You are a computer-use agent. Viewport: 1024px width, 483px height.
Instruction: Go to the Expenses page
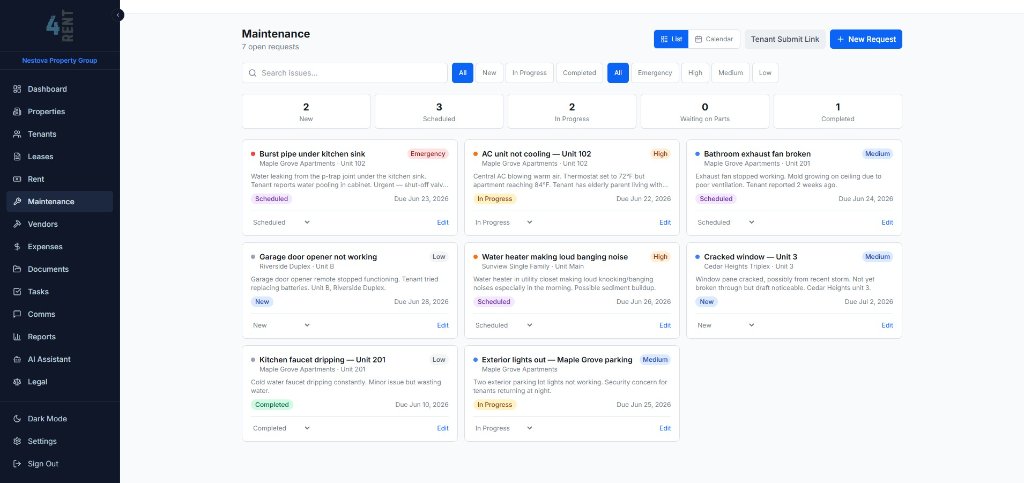59,247
